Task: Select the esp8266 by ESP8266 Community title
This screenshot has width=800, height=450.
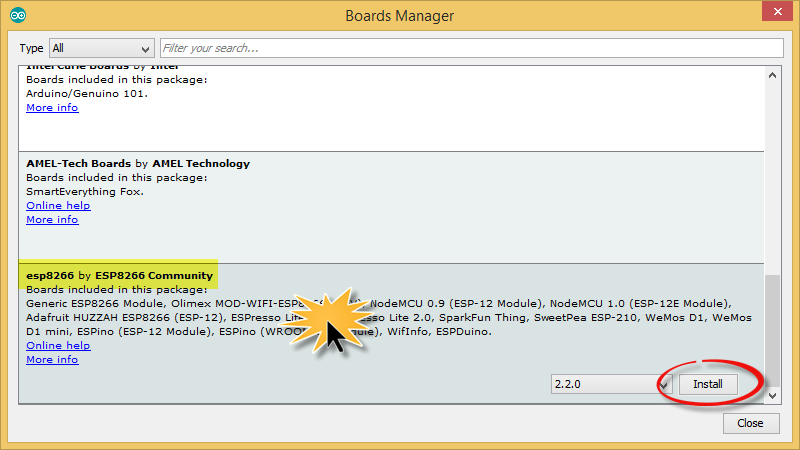Action: pos(119,276)
